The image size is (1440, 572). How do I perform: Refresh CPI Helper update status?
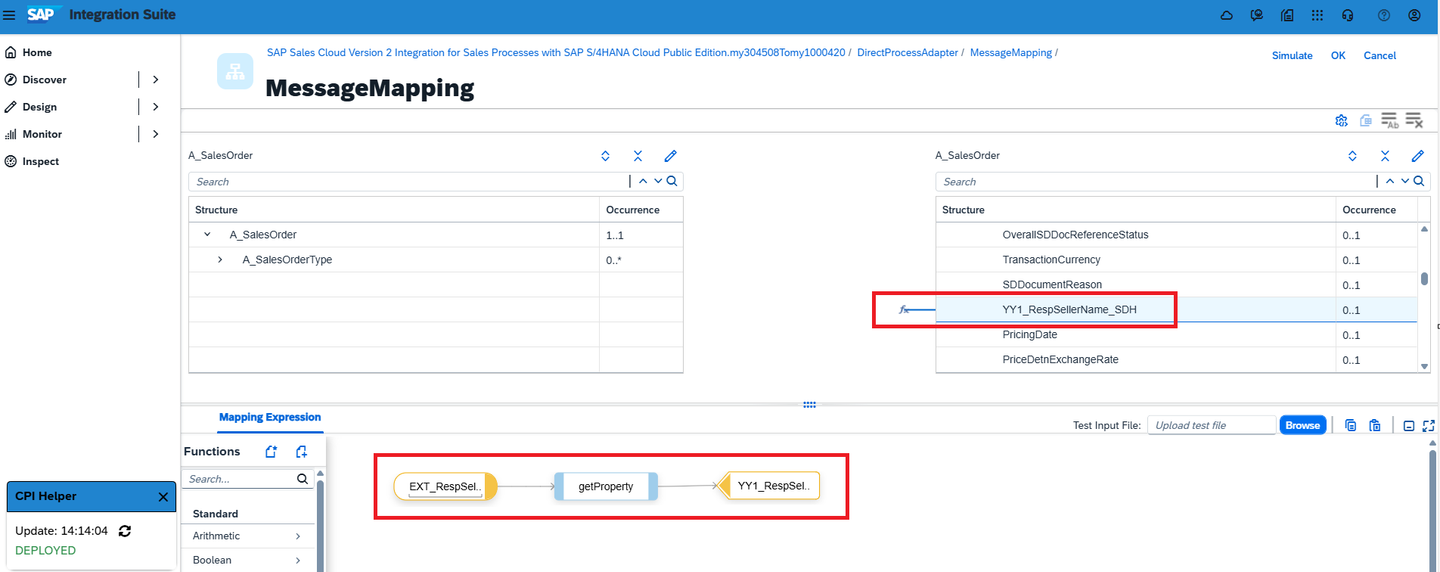125,531
